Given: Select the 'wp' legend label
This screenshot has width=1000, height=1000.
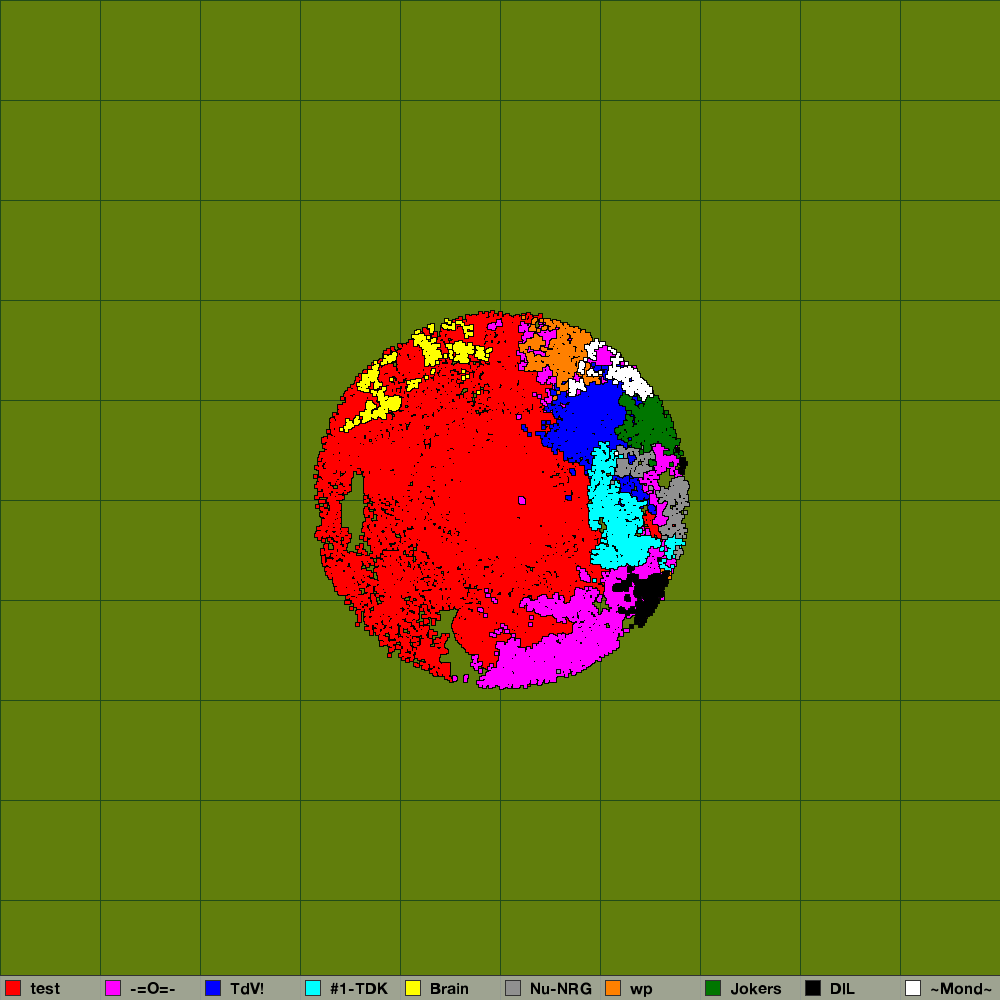Looking at the screenshot, I should click(x=641, y=989).
